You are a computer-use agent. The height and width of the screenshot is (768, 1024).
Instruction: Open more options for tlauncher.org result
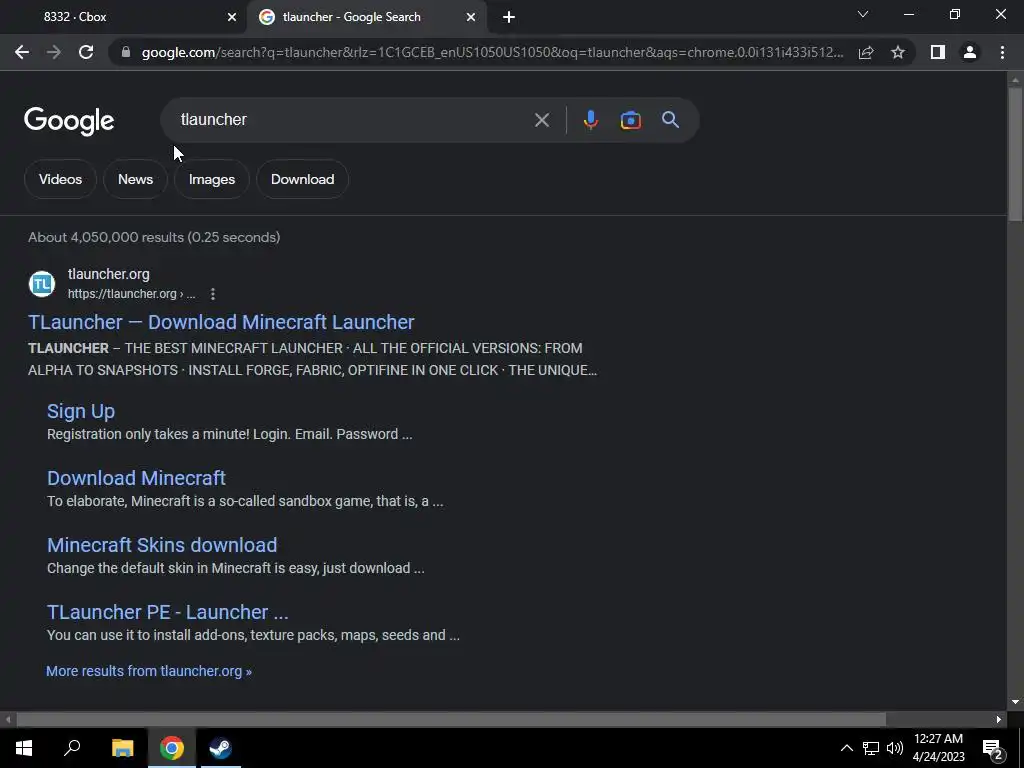click(212, 294)
